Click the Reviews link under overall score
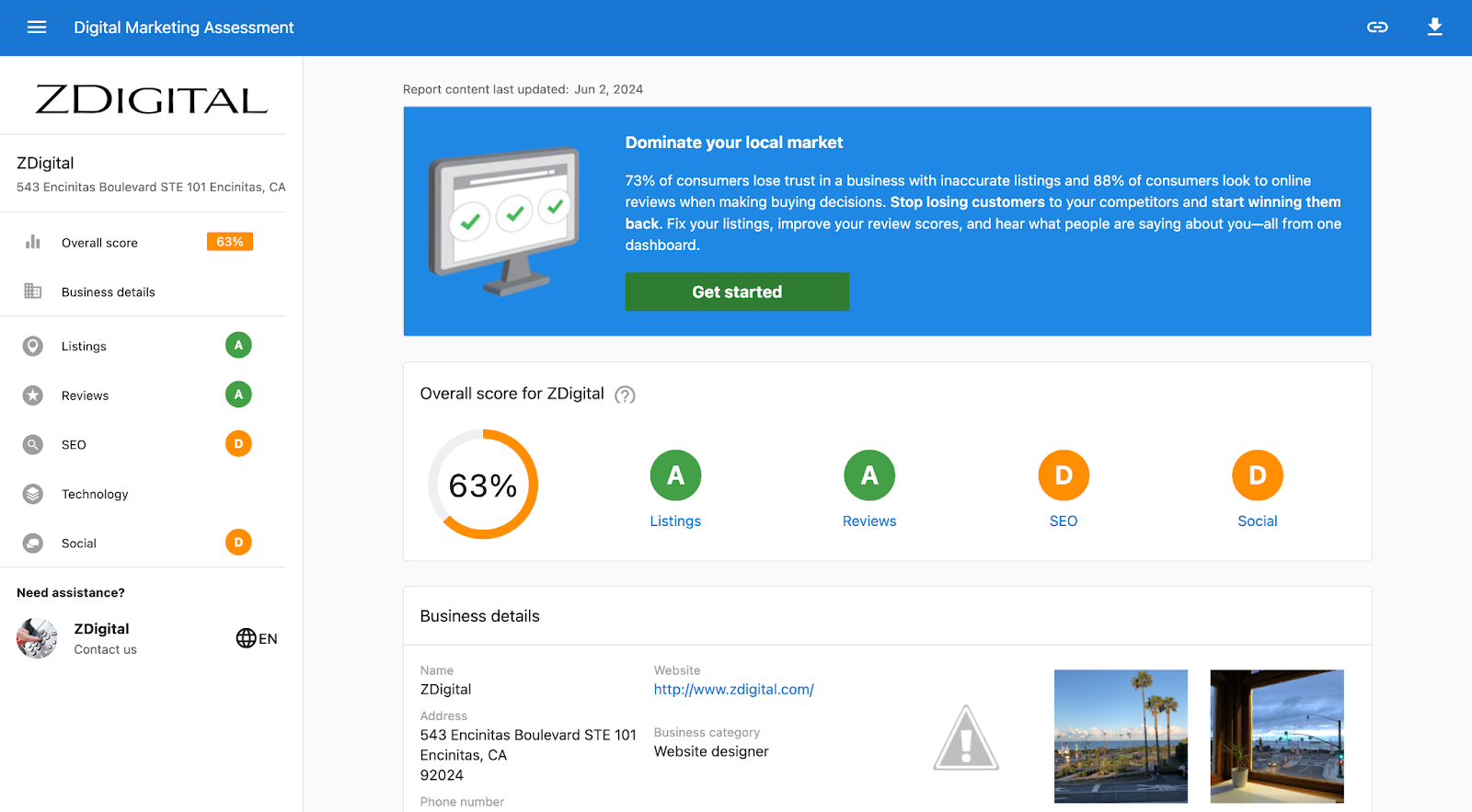This screenshot has width=1472, height=812. (868, 521)
